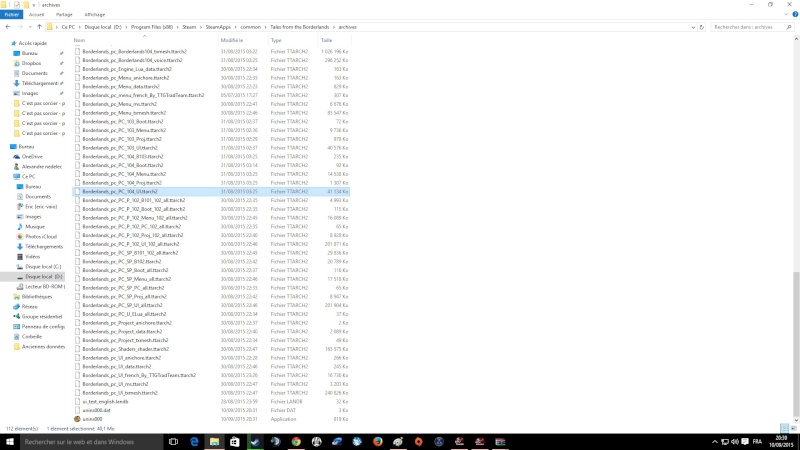Select 'Lecteur BD-ROM' drive
The image size is (800, 450).
pyautogui.click(x=45, y=287)
